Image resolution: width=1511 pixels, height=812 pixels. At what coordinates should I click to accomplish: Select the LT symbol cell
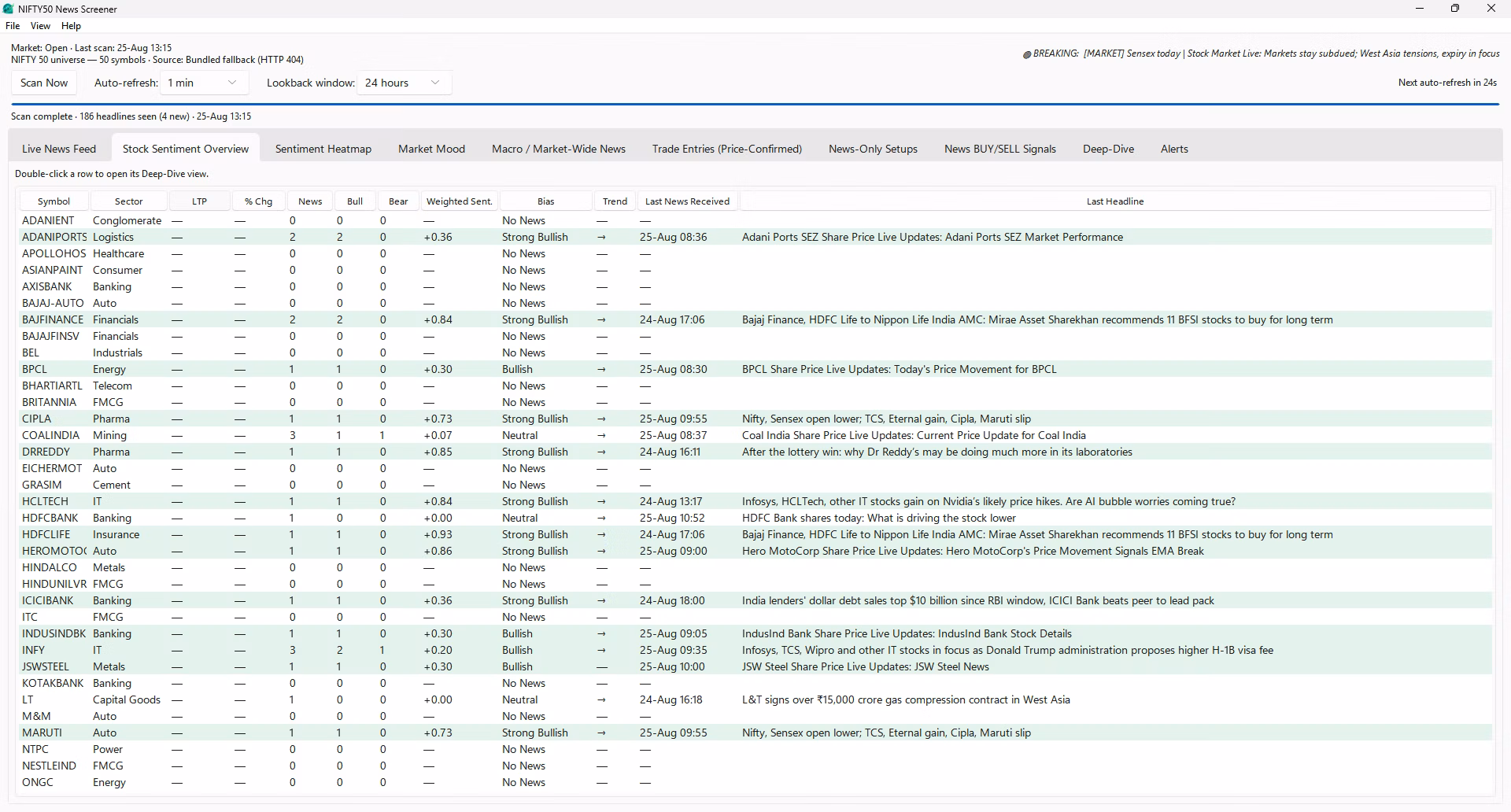click(28, 699)
